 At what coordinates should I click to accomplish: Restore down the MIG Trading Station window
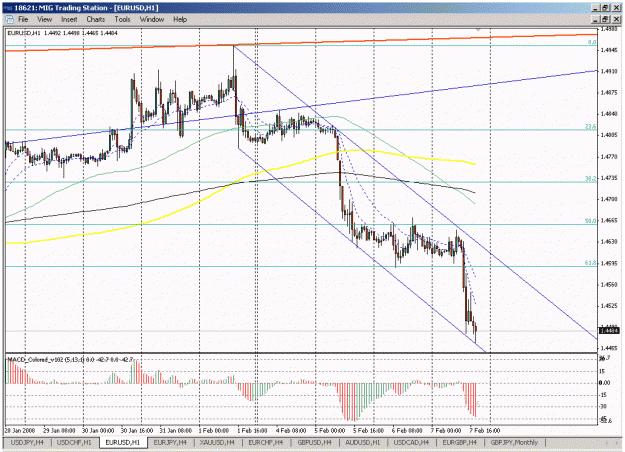[605, 8]
